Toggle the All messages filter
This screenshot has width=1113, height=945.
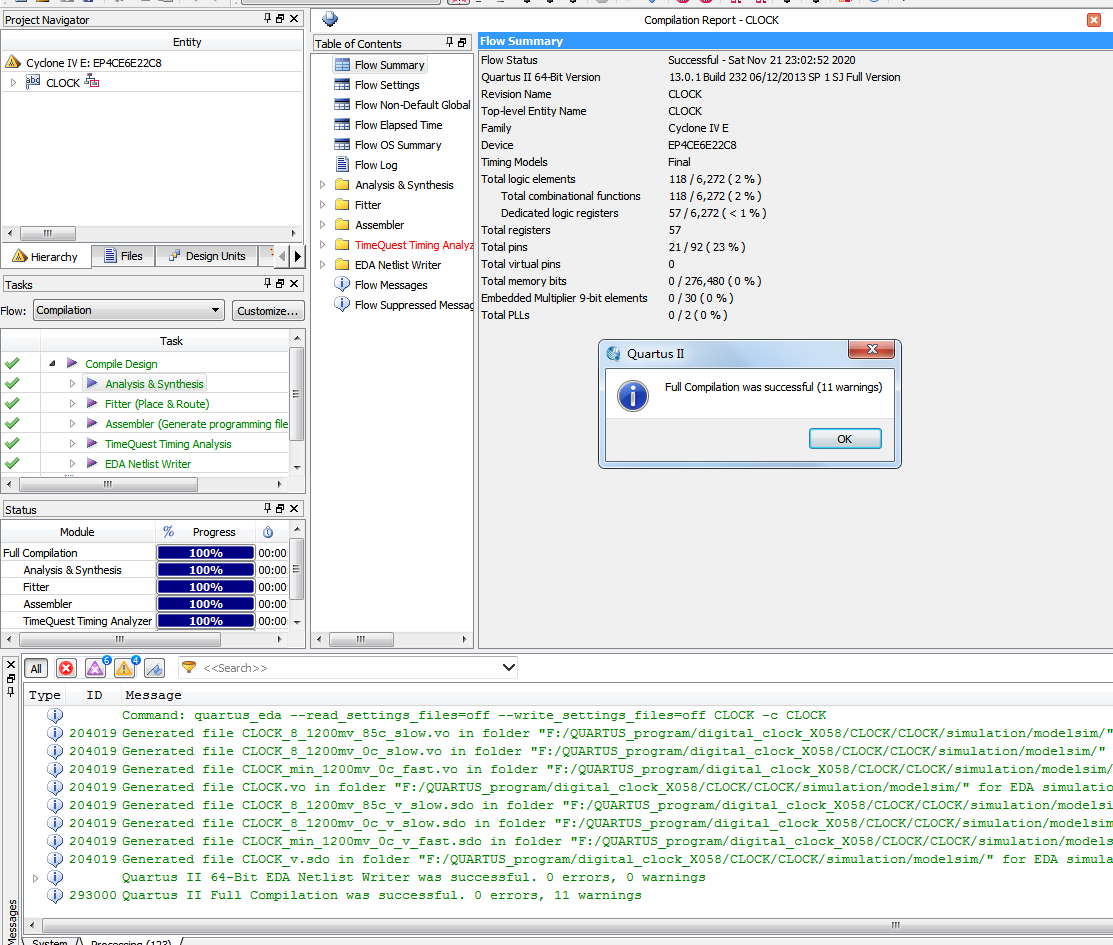36,669
